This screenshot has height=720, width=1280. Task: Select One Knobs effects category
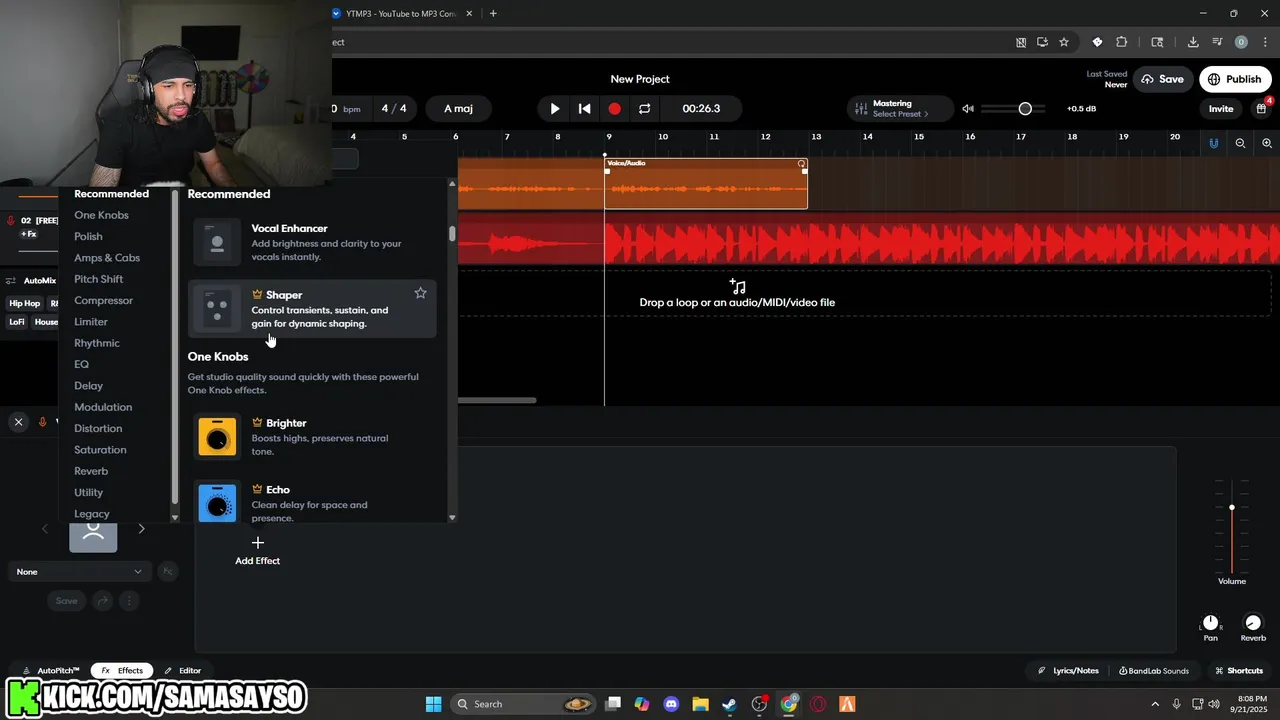(x=101, y=215)
